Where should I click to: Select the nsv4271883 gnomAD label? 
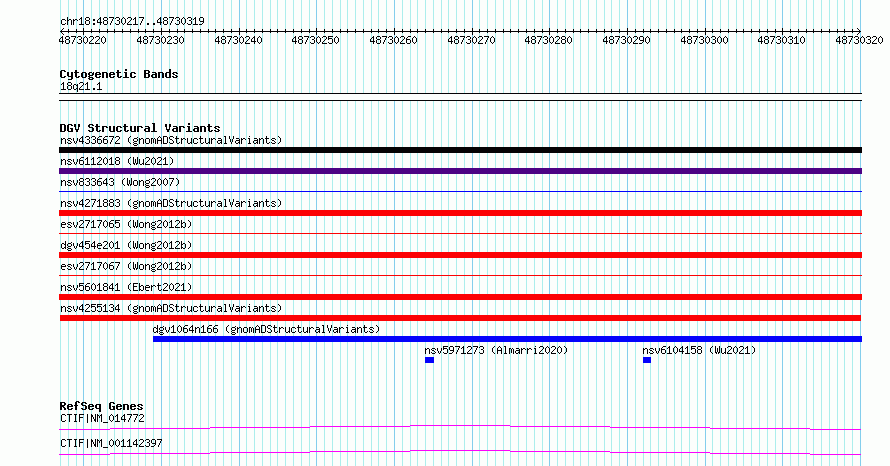(x=171, y=203)
